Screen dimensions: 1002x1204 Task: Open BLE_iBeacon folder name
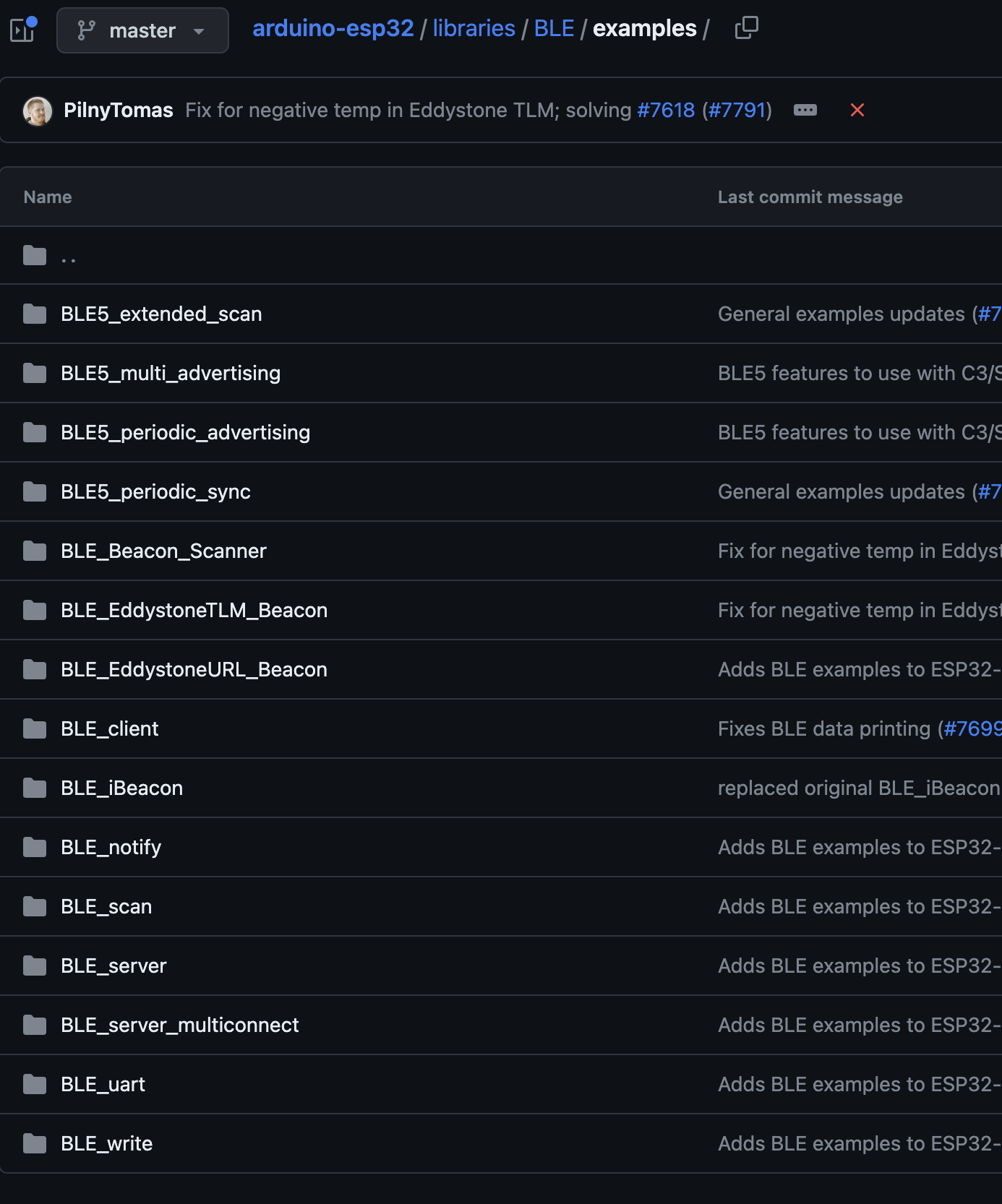click(x=121, y=788)
